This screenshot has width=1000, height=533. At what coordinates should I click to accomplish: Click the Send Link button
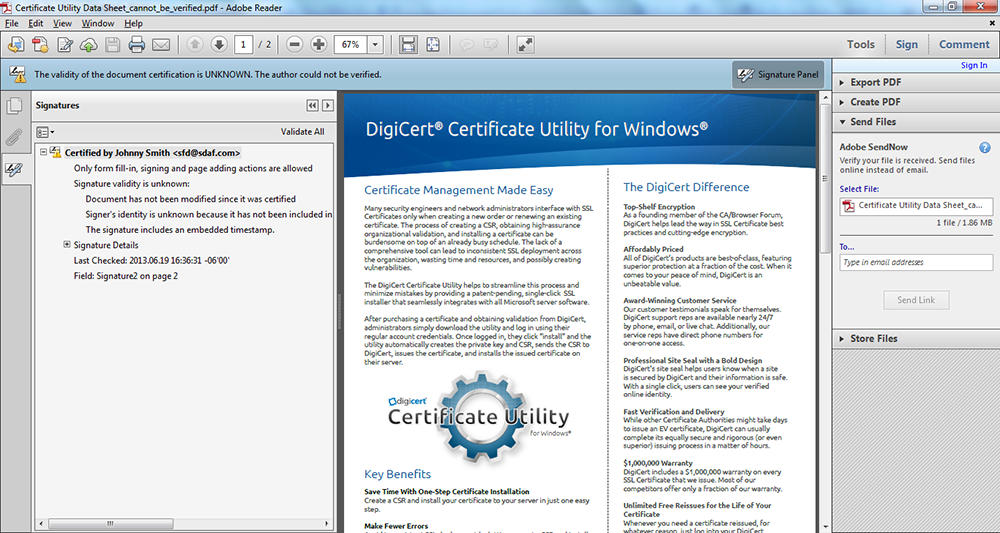pyautogui.click(x=916, y=300)
